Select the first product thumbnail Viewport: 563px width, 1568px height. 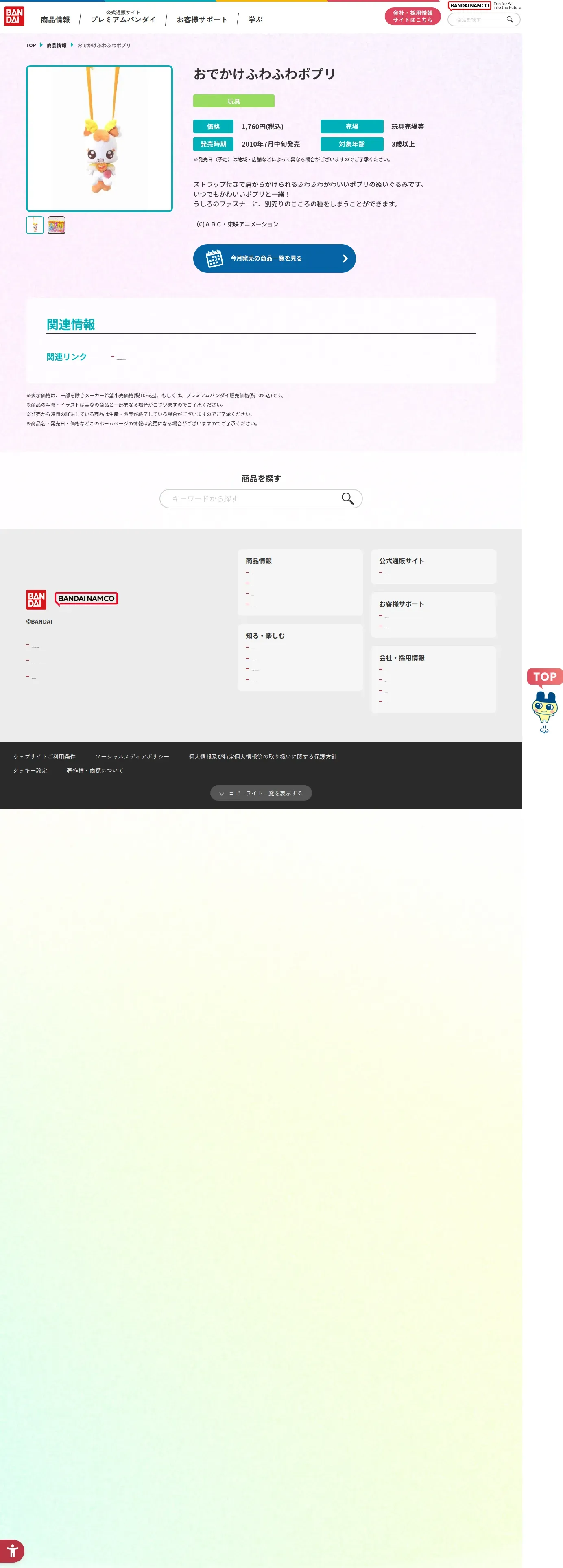click(35, 225)
